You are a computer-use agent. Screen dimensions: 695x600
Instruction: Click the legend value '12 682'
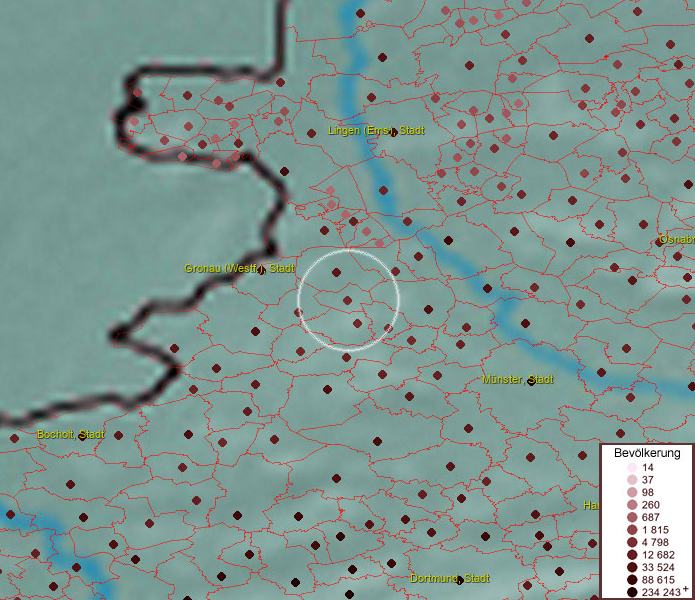(658, 555)
